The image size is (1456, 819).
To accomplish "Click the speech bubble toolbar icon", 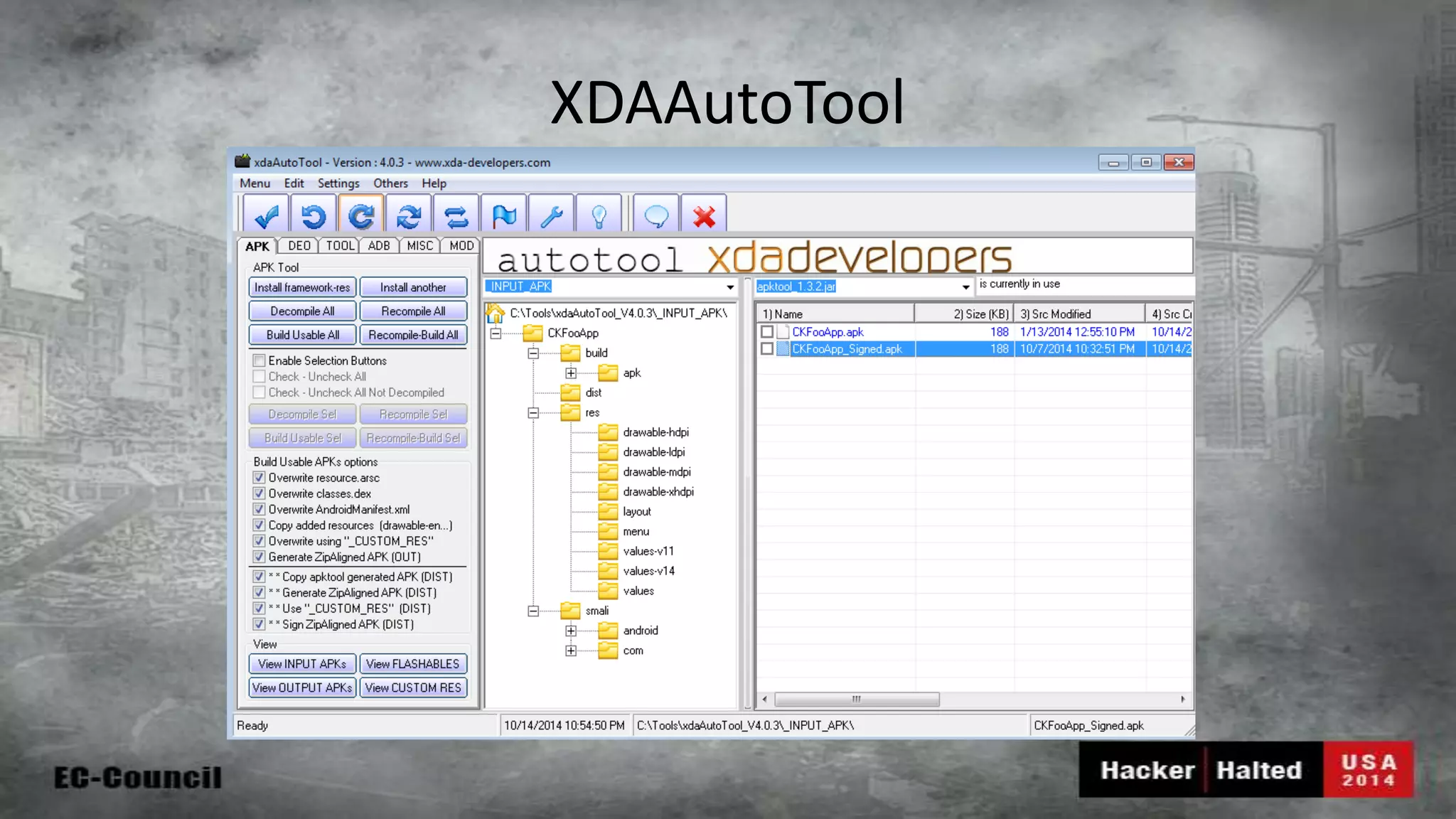I will 656,215.
